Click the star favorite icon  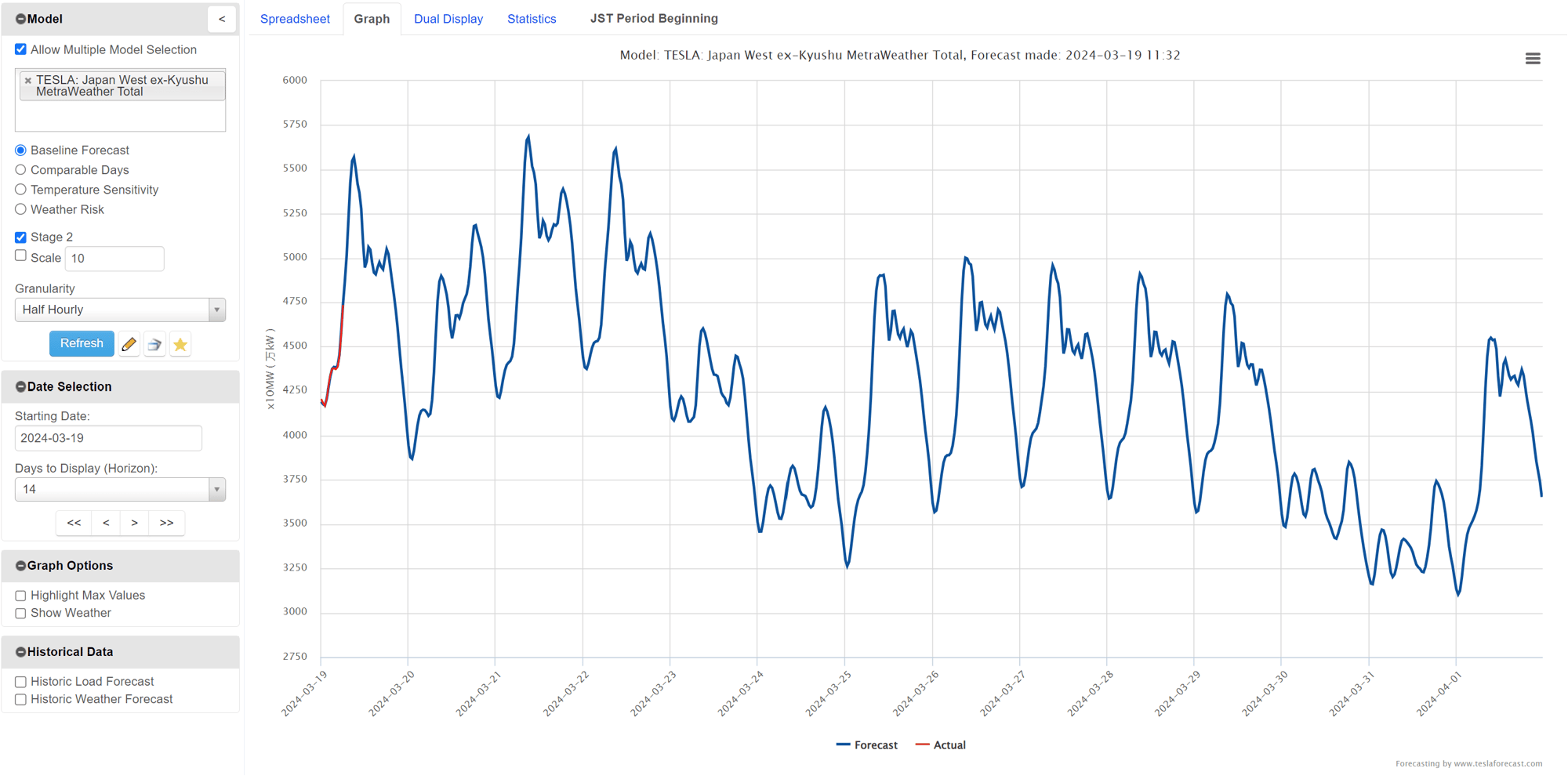tap(180, 344)
